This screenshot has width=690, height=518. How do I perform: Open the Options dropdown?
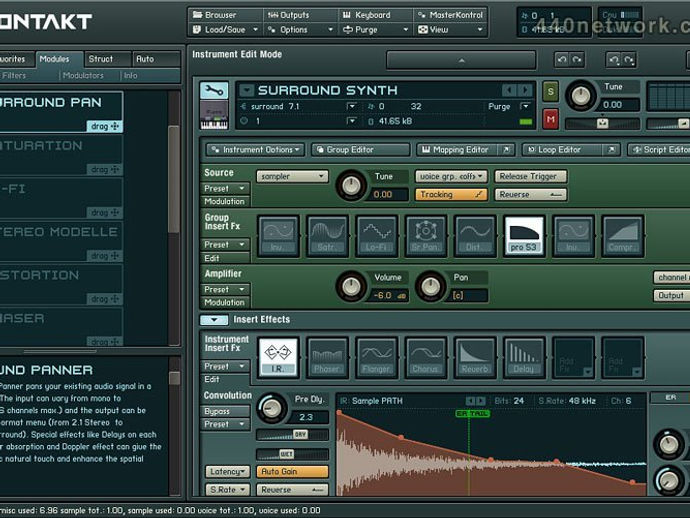point(301,29)
